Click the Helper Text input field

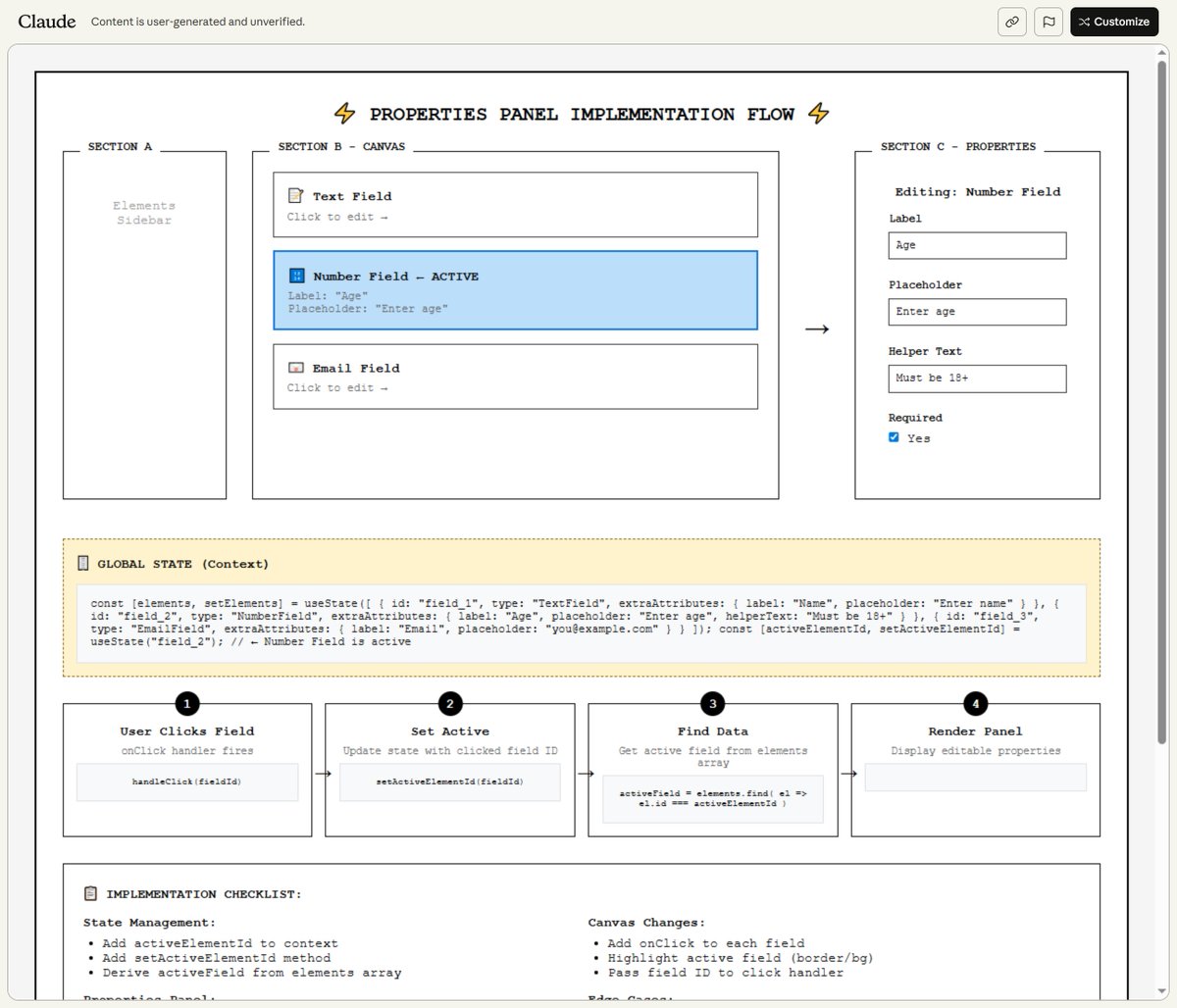(x=977, y=378)
